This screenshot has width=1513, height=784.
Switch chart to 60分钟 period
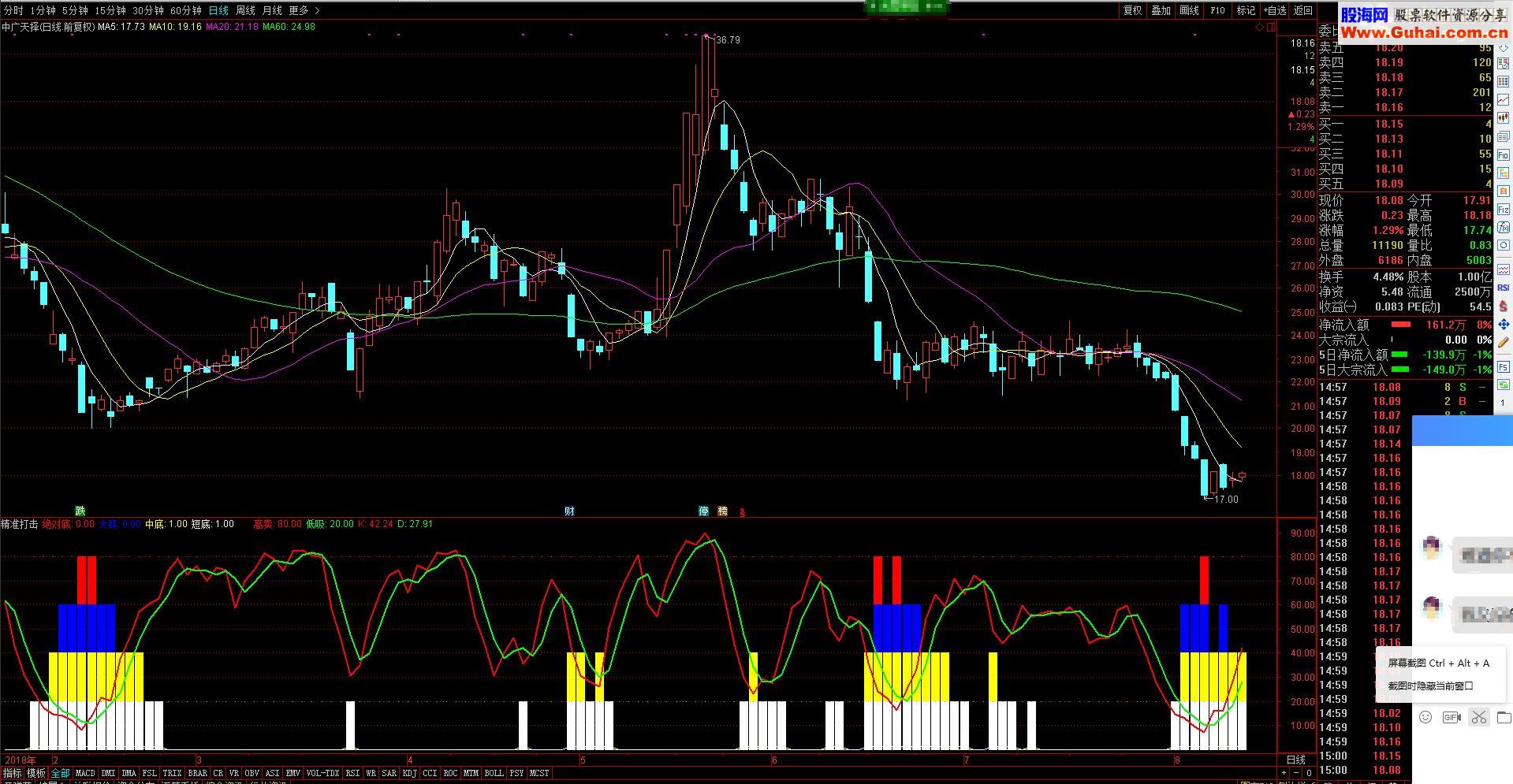pos(186,10)
